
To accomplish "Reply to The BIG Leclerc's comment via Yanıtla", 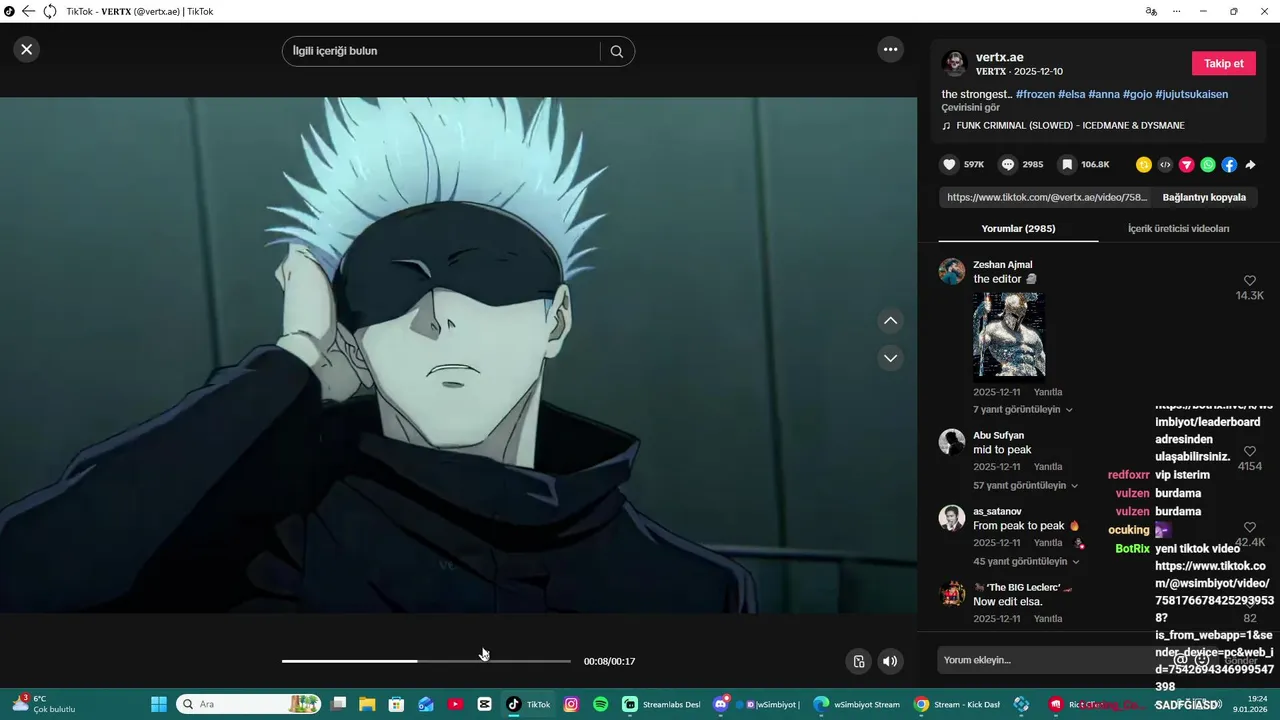I will (1048, 619).
